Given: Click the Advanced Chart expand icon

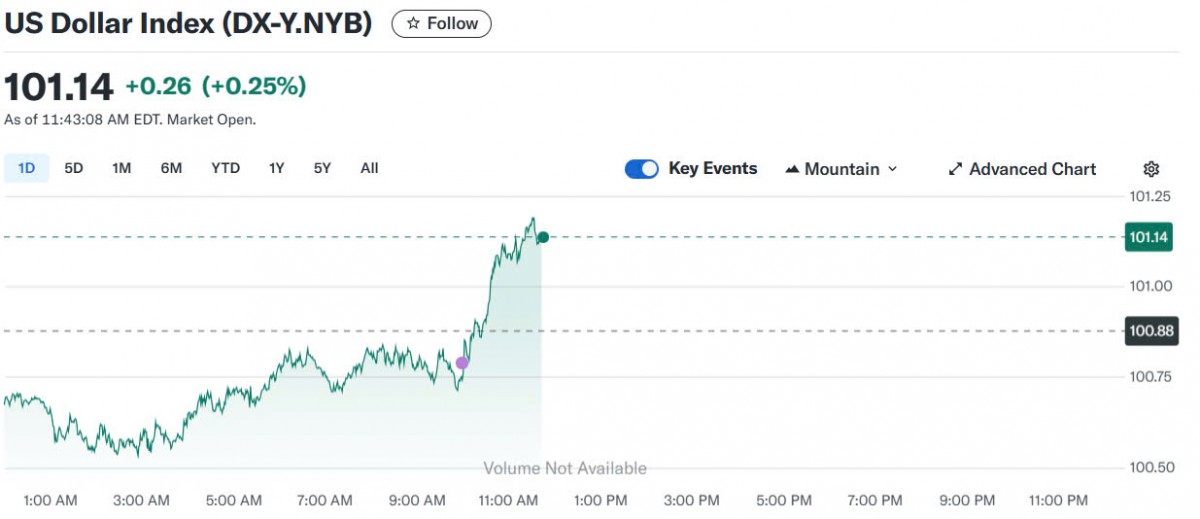Looking at the screenshot, I should tap(955, 169).
